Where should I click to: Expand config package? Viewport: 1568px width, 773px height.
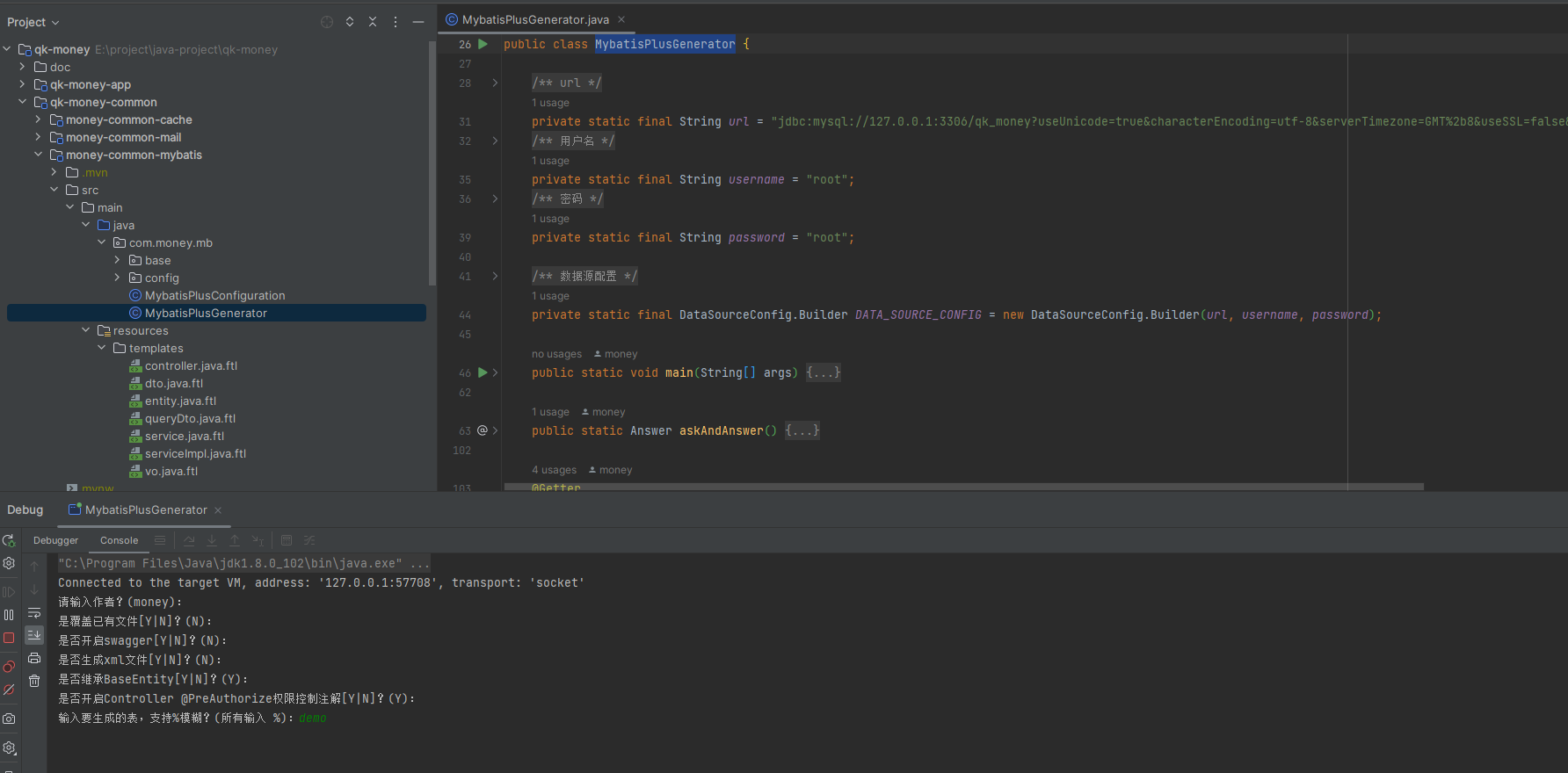coord(118,278)
